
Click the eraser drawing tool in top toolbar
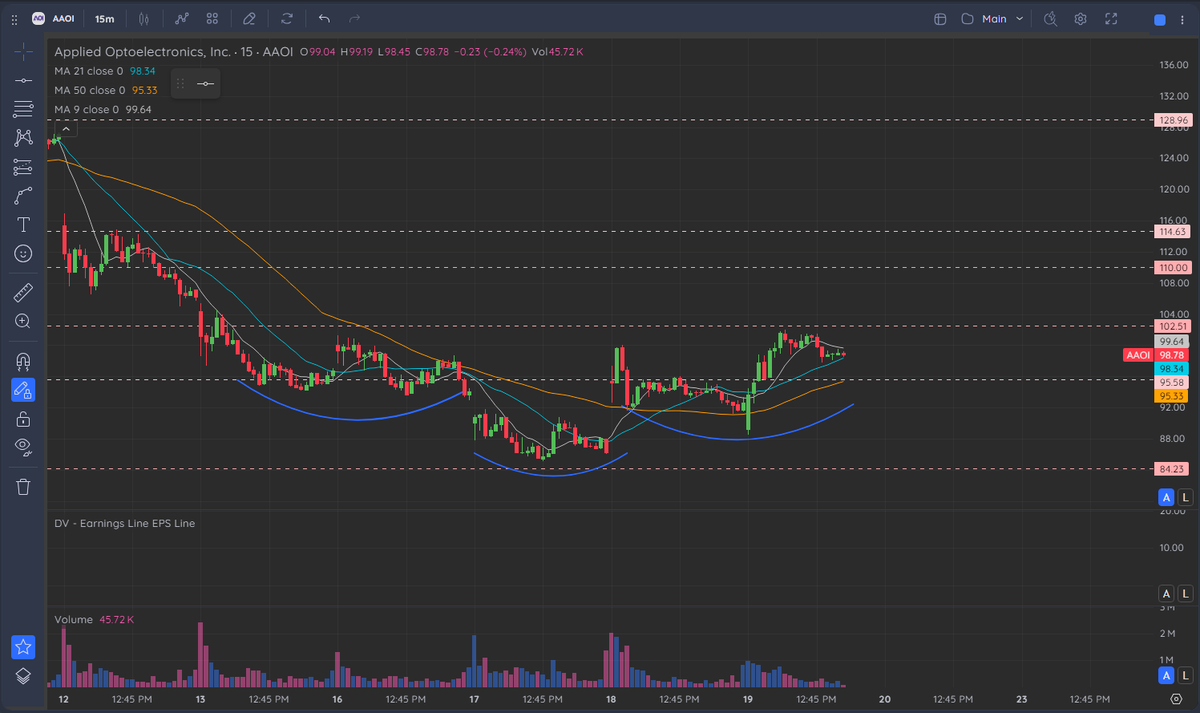248,19
